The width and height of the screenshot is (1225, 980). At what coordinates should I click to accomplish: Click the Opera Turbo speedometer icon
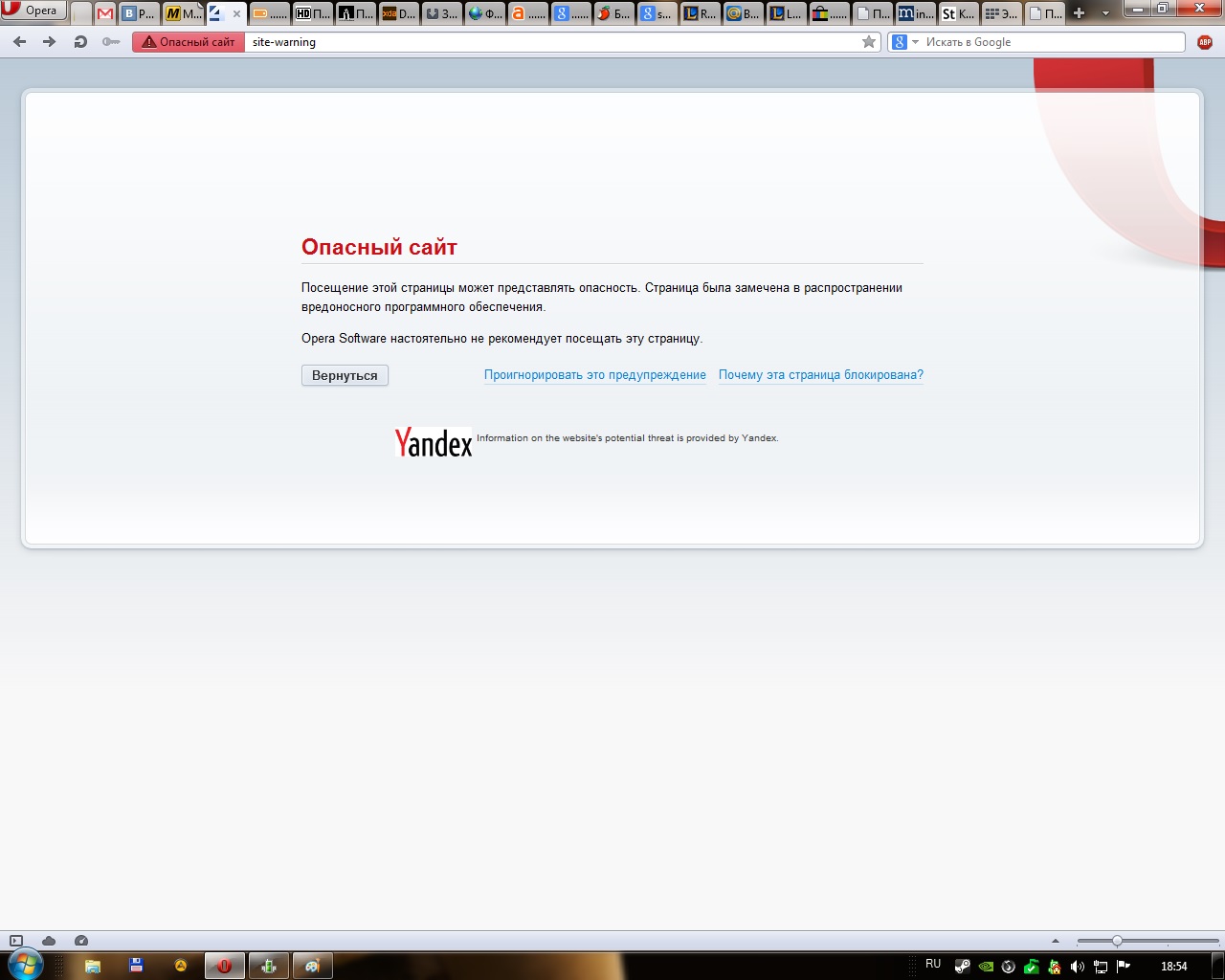pos(81,941)
